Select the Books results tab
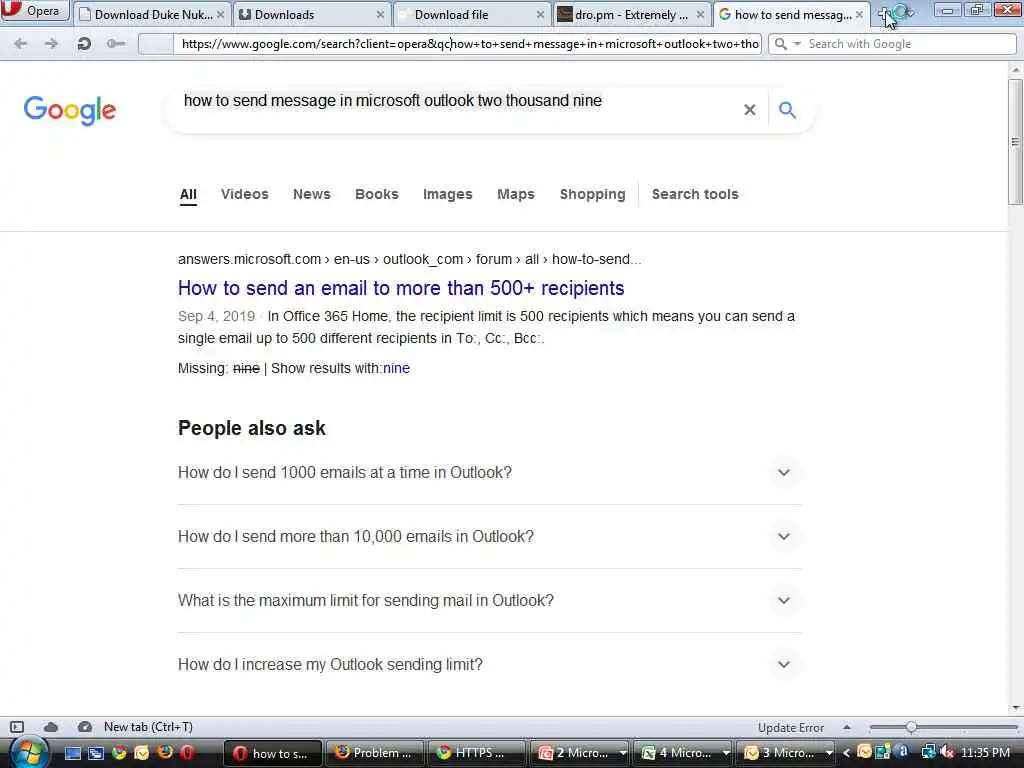Viewport: 1024px width, 768px height. click(377, 195)
